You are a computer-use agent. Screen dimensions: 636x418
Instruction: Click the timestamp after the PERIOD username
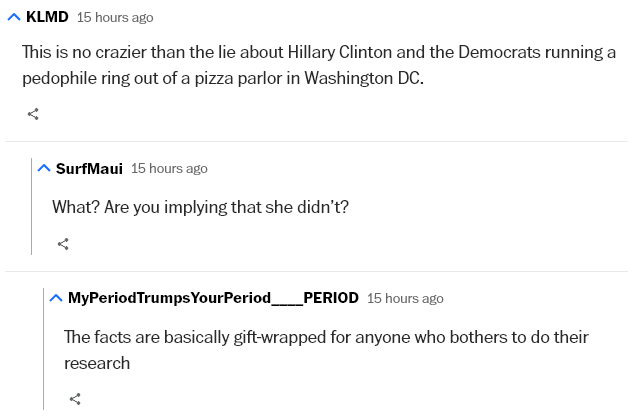(405, 298)
